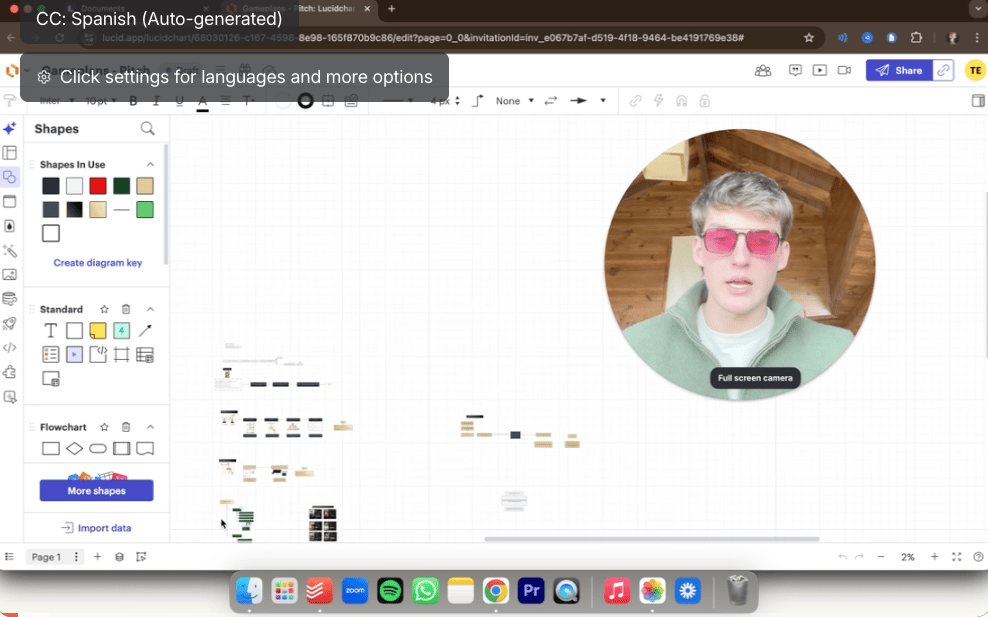Pick the dark green swatch in Shapes In Use

point(122,186)
